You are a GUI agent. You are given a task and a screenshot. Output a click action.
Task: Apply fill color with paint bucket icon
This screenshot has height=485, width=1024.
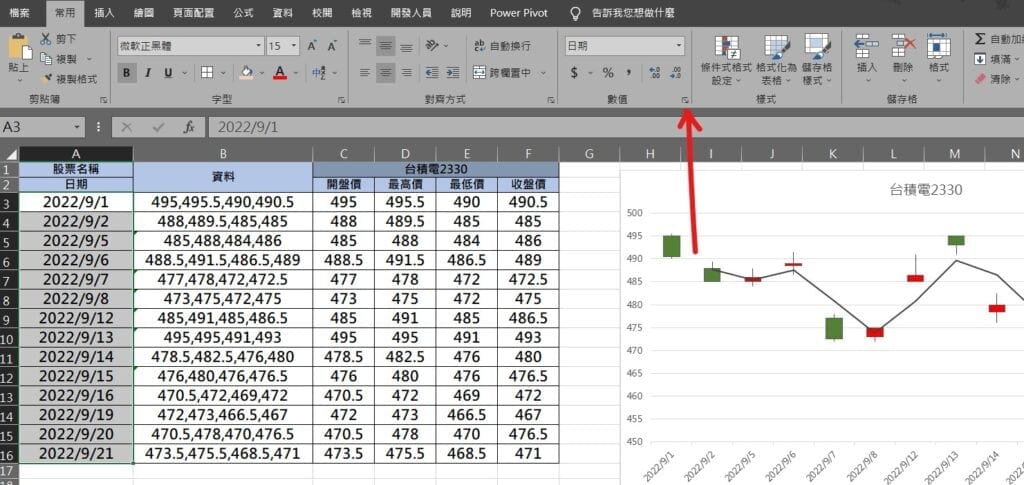coord(246,72)
